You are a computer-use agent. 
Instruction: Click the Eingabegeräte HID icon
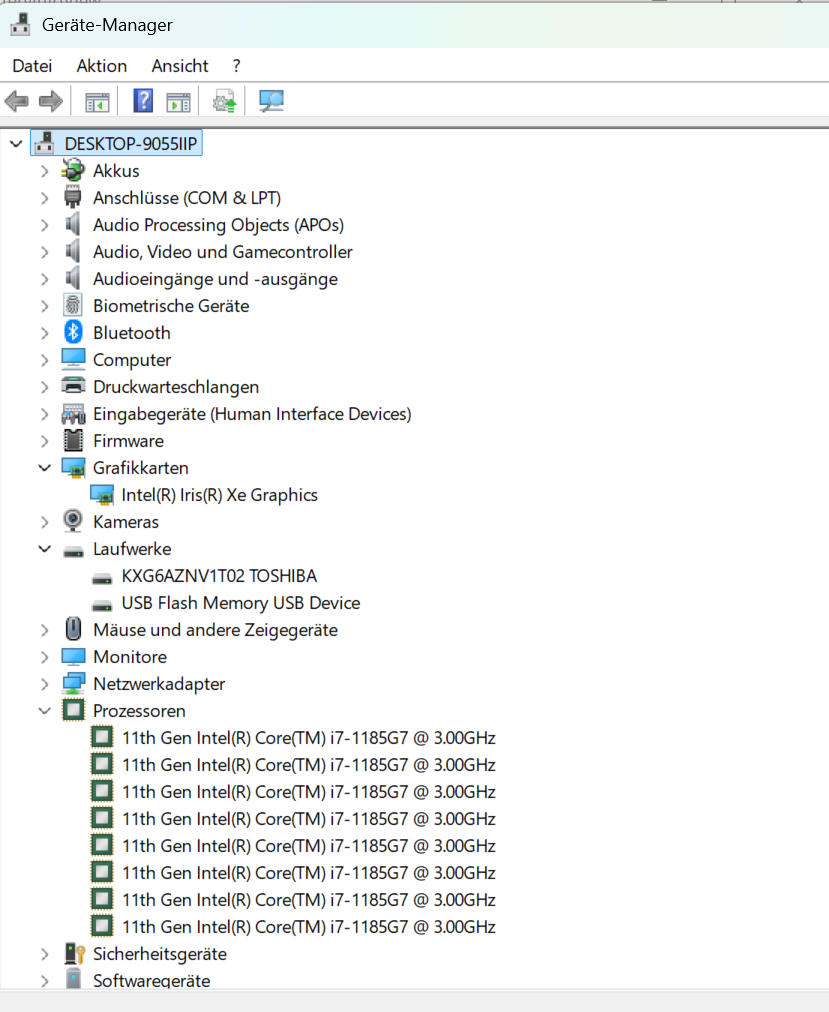pyautogui.click(x=73, y=414)
